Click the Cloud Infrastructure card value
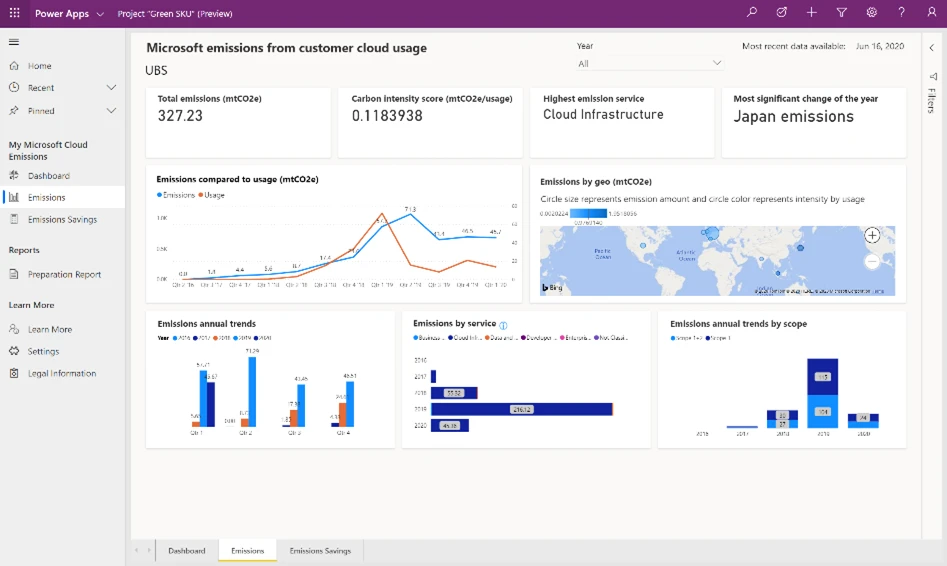 pyautogui.click(x=603, y=114)
